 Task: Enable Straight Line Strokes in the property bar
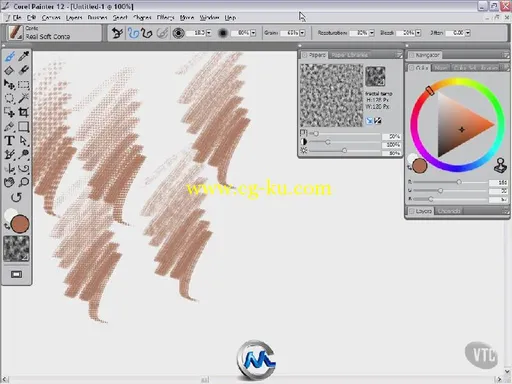click(x=147, y=33)
